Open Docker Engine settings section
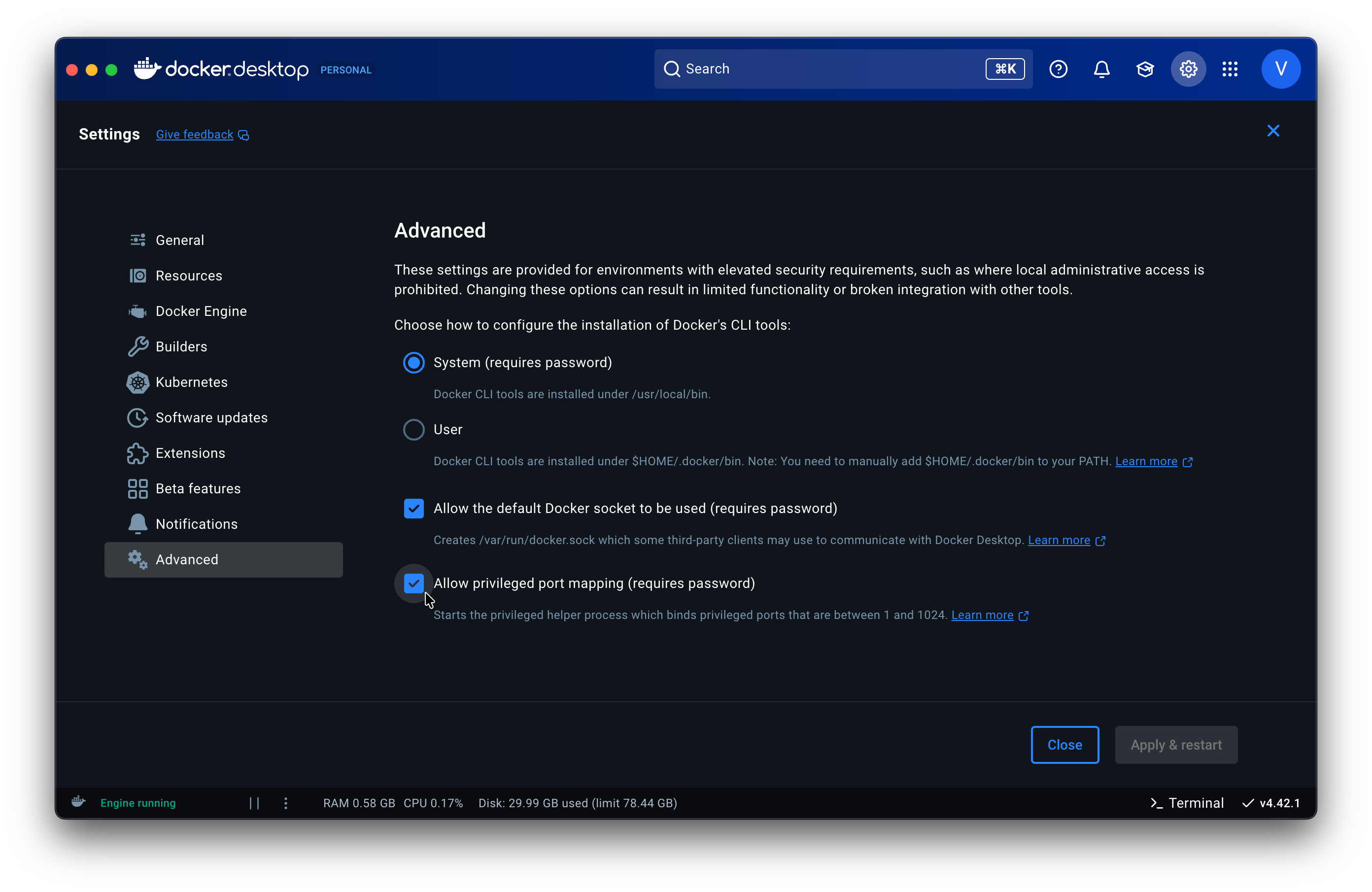The image size is (1372, 892). [x=224, y=311]
